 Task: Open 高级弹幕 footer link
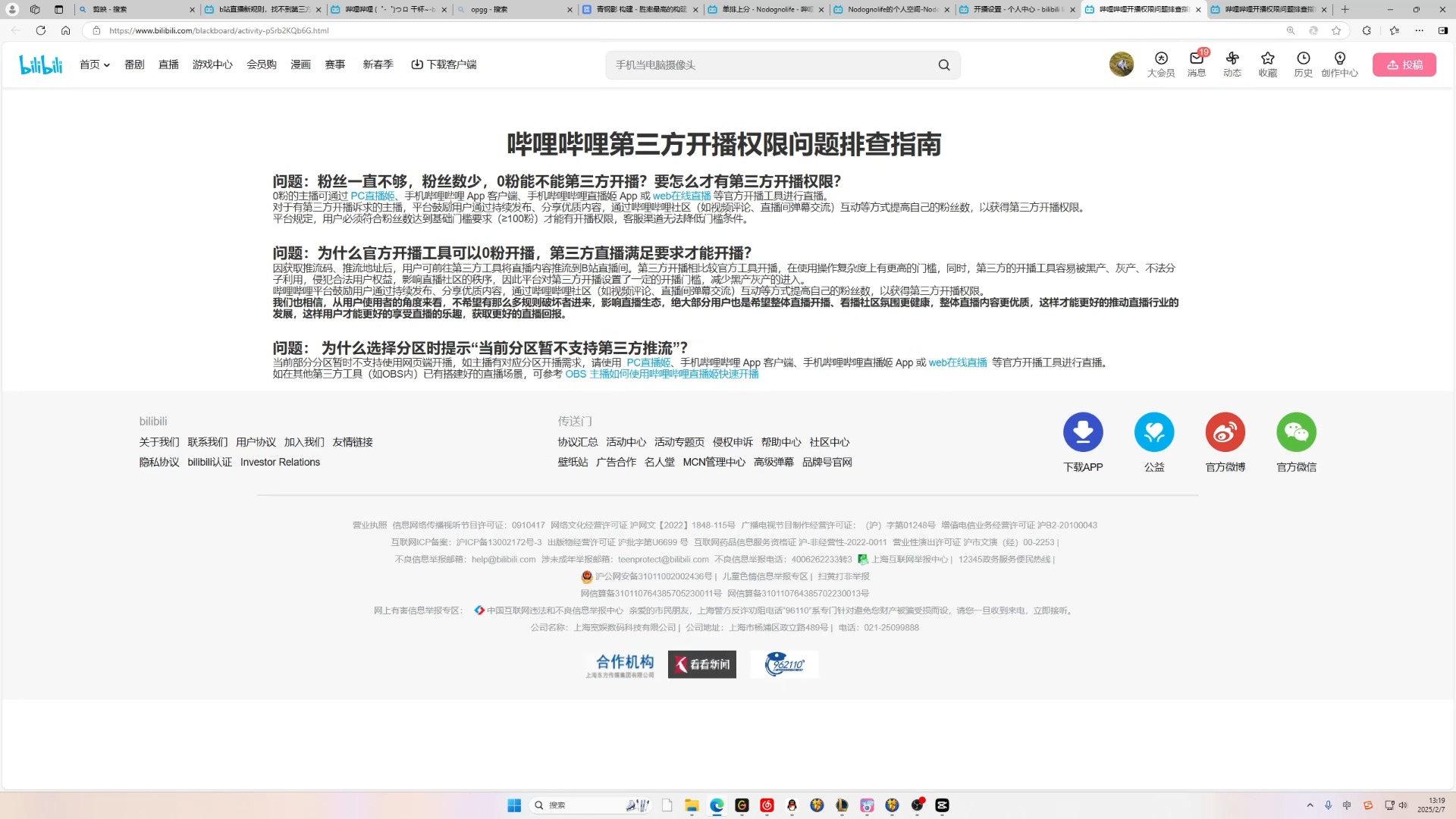(x=773, y=462)
